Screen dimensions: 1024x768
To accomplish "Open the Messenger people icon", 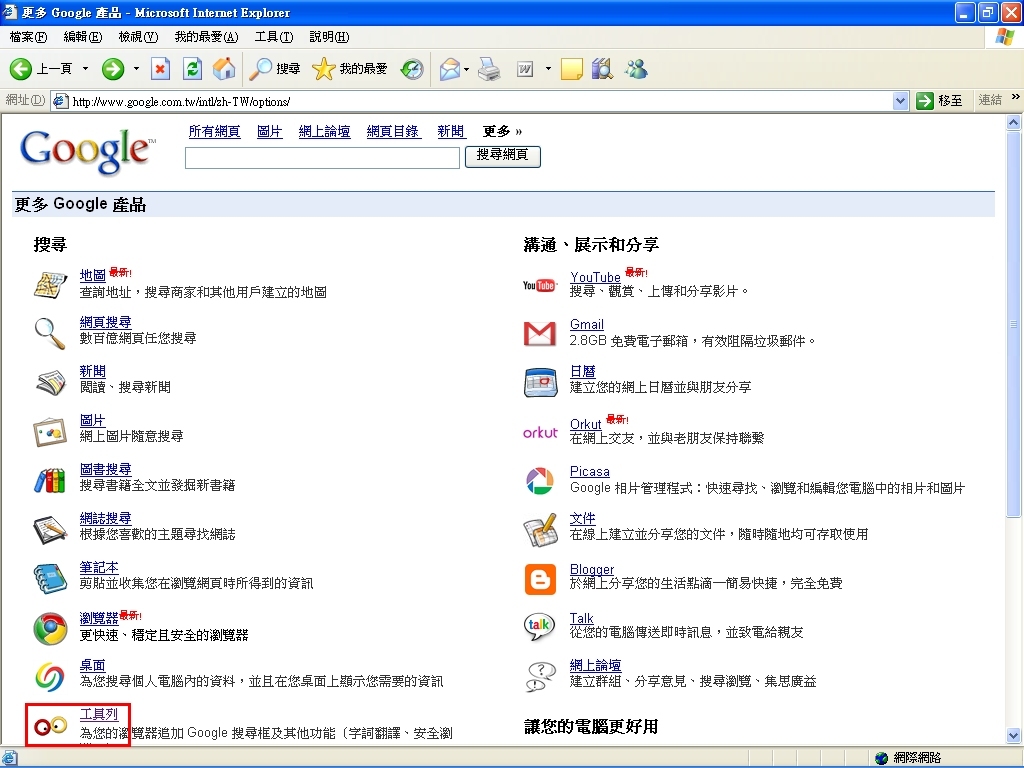I will pos(635,69).
